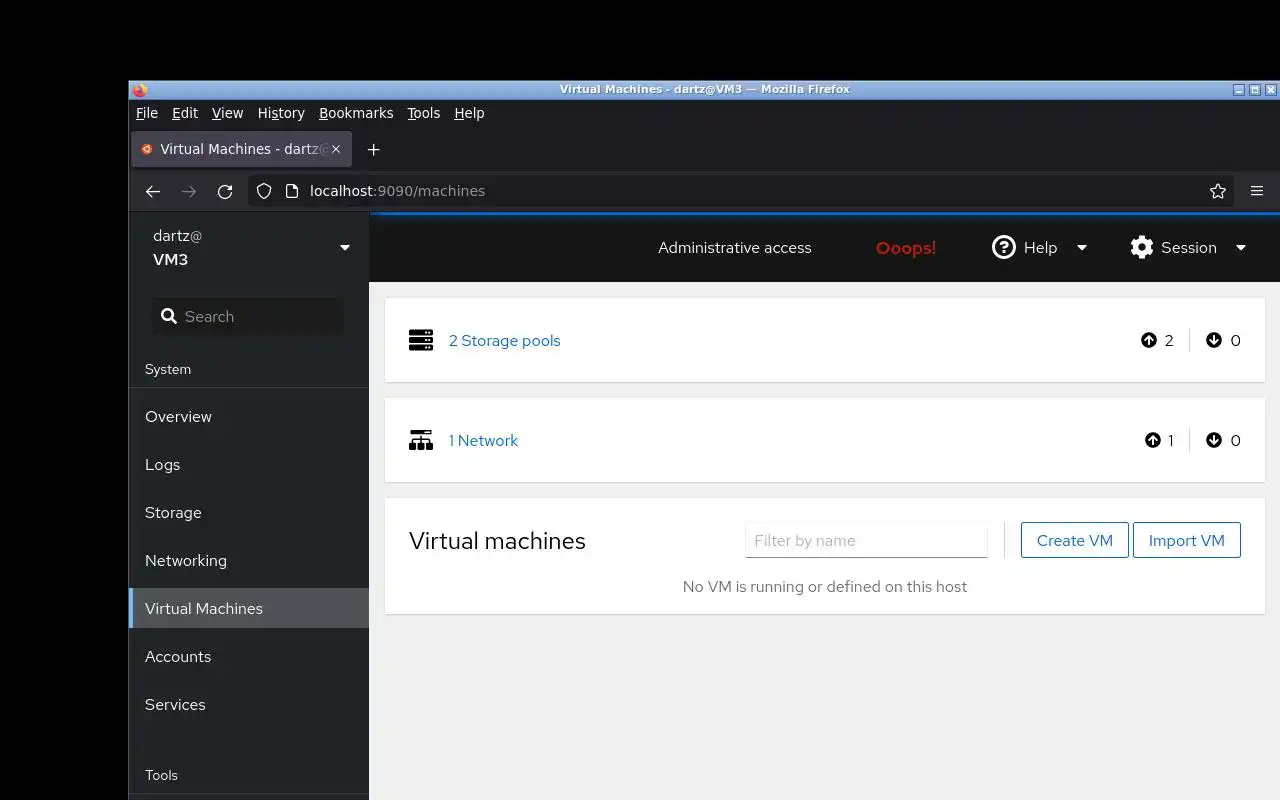Click the back arrow in Firefox toolbar

point(153,191)
